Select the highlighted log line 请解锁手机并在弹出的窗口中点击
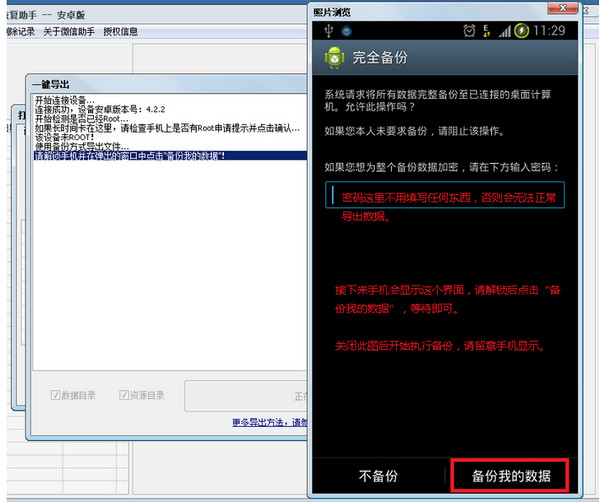Image resolution: width=600 pixels, height=502 pixels. tap(170, 156)
